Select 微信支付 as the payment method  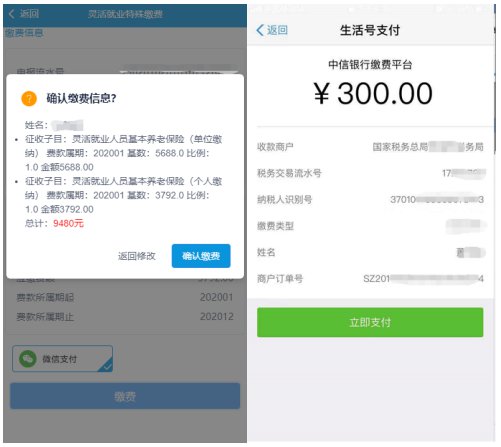[62, 359]
